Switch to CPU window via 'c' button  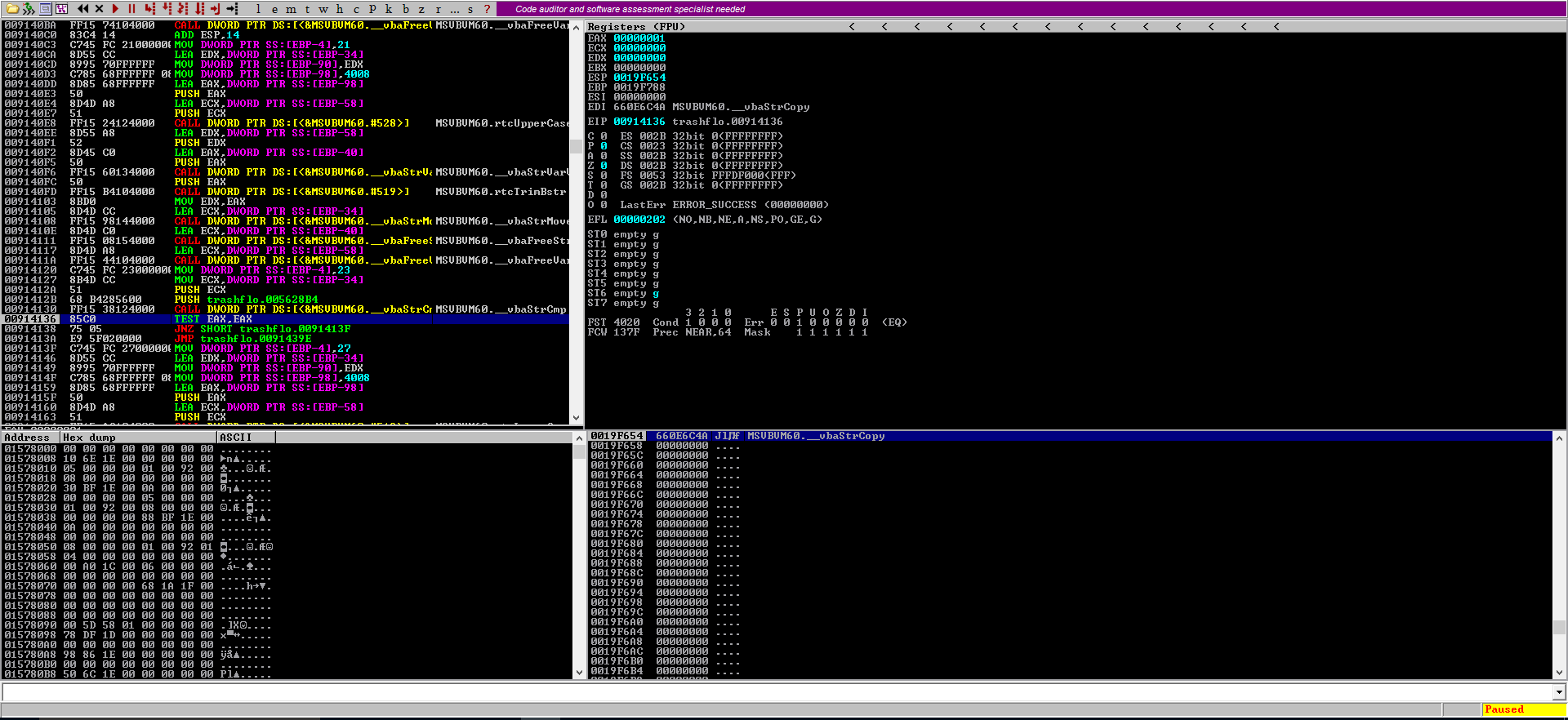pyautogui.click(x=356, y=9)
